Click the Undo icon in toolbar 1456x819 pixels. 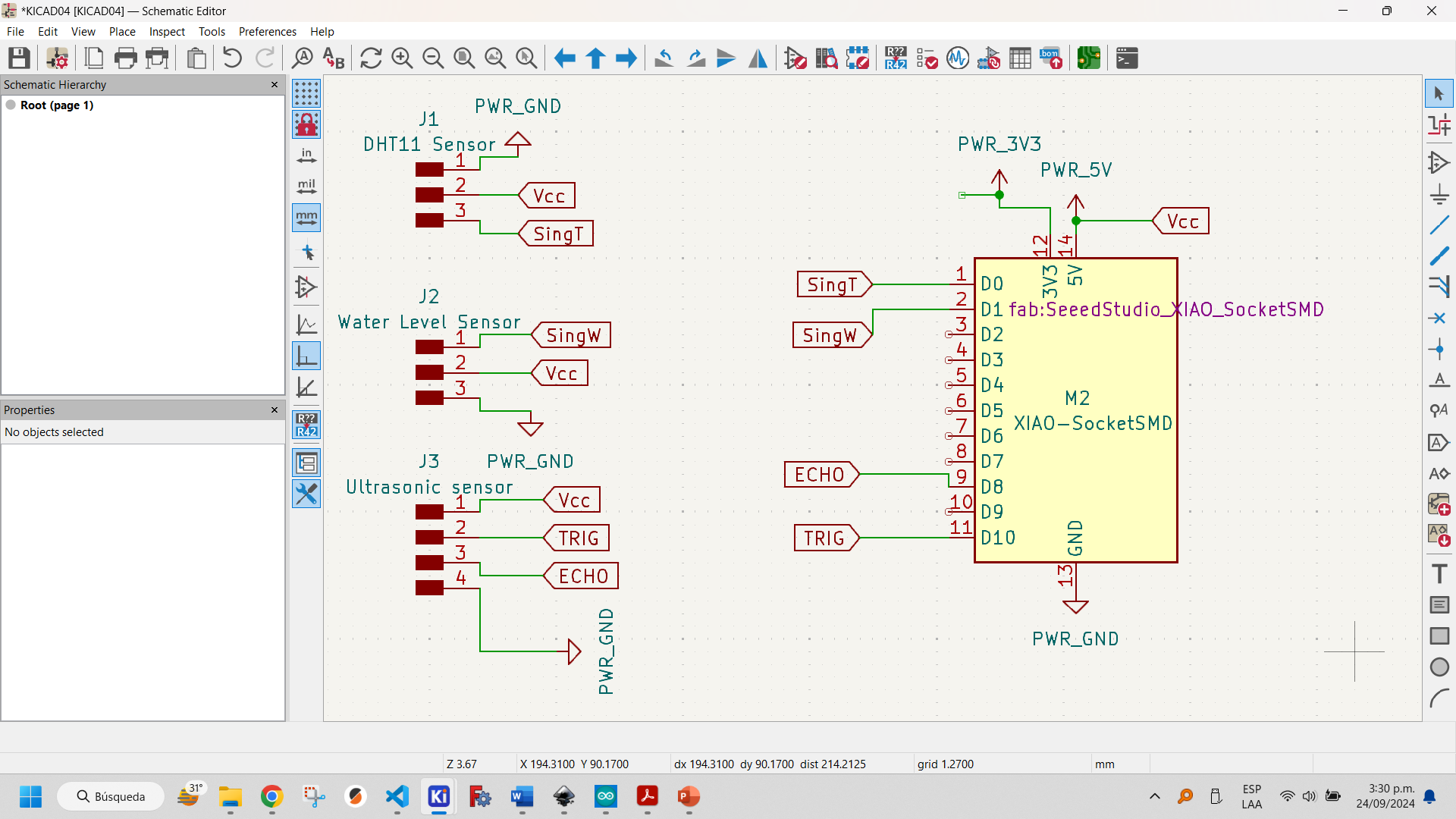click(232, 58)
